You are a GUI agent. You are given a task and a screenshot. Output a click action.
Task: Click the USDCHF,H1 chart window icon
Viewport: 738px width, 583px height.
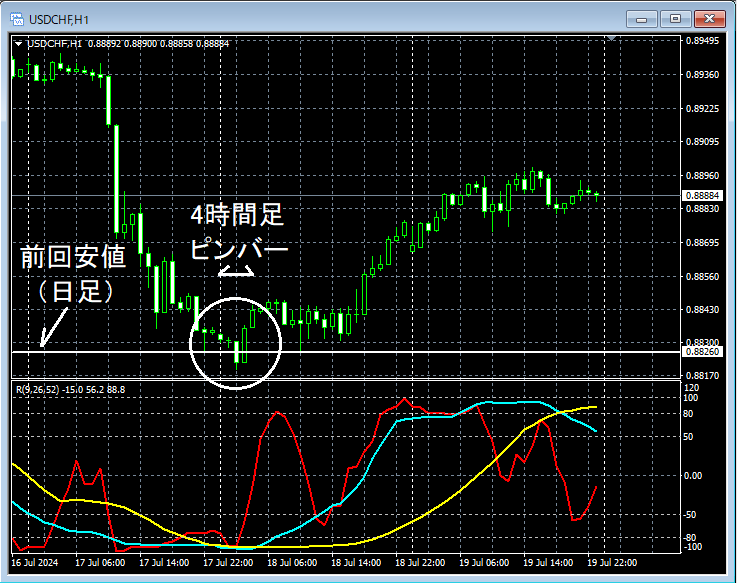coord(16,19)
